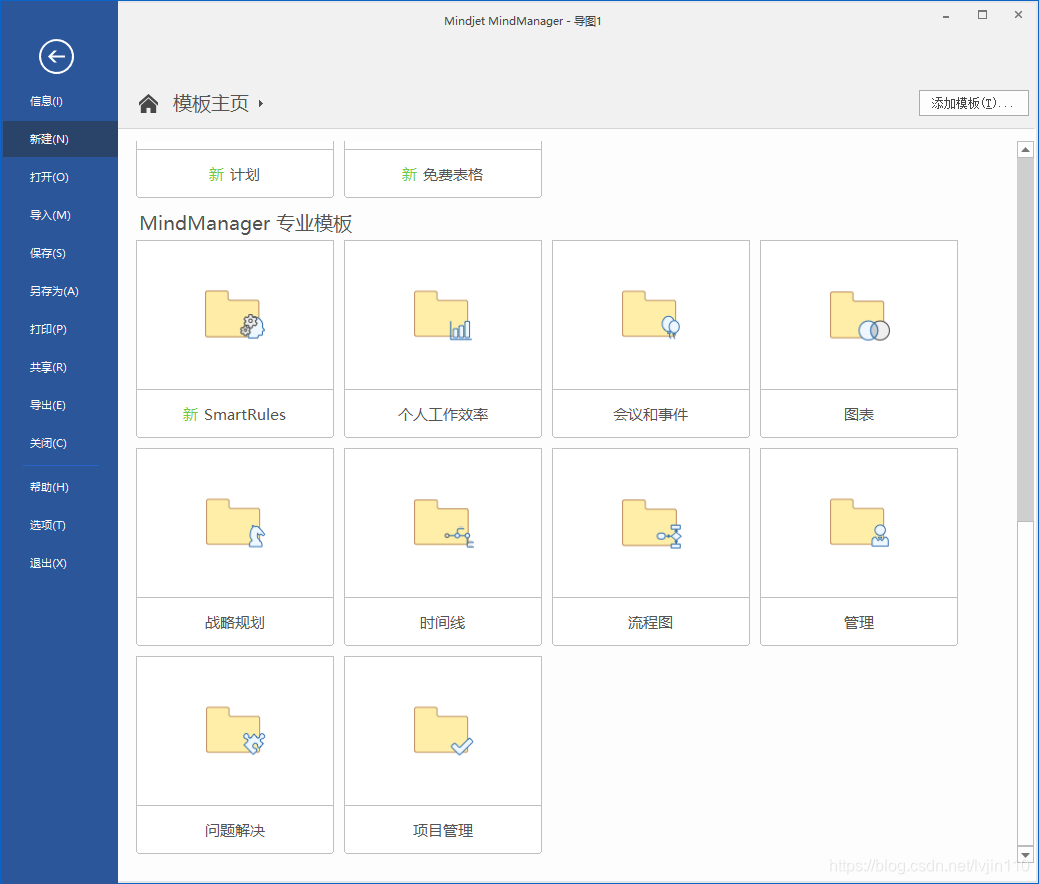
Task: Open 选项(T) in the sidebar
Action: pos(60,525)
